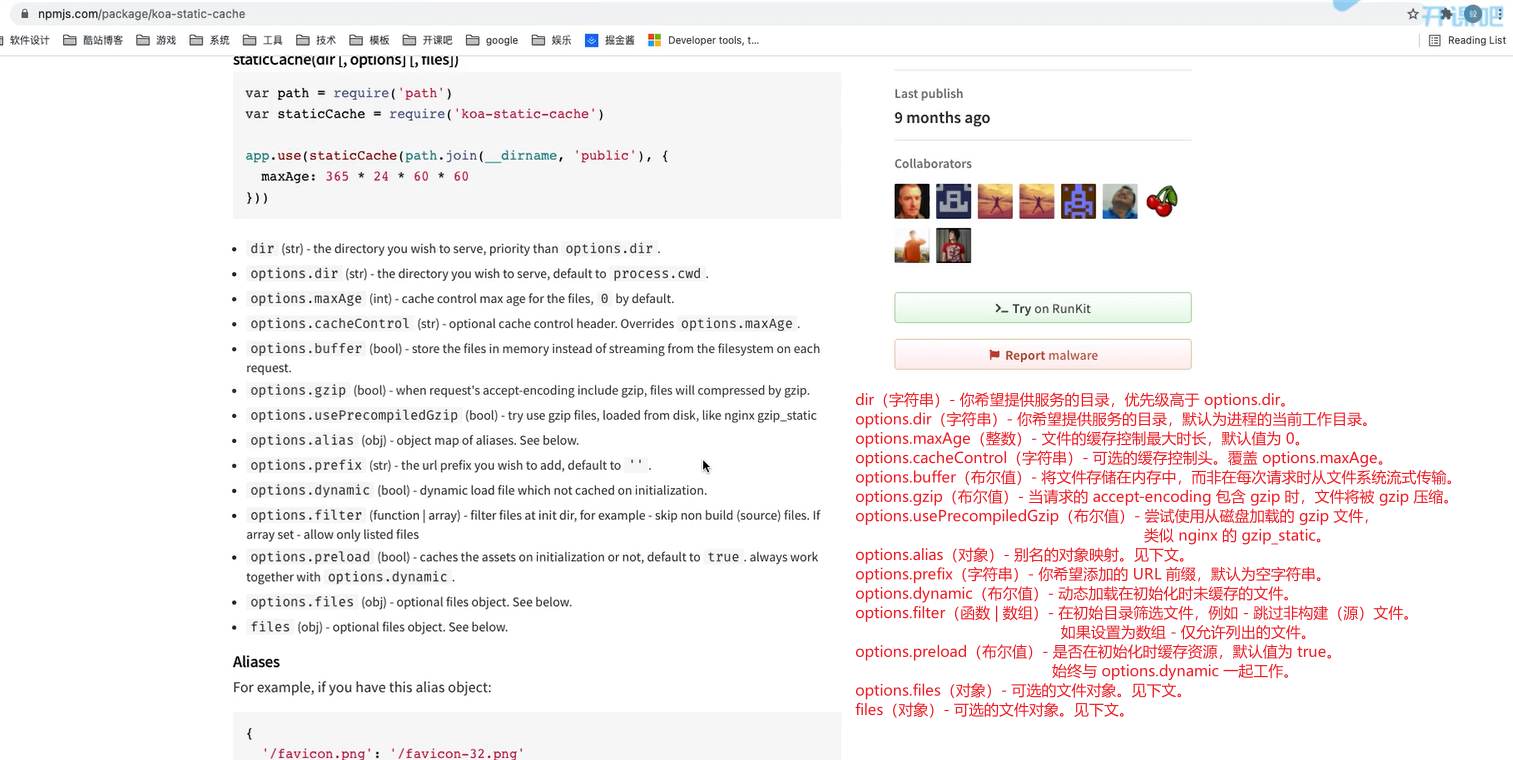Image resolution: width=1513 pixels, height=760 pixels.
Task: Click the Report malware button
Action: point(1042,354)
